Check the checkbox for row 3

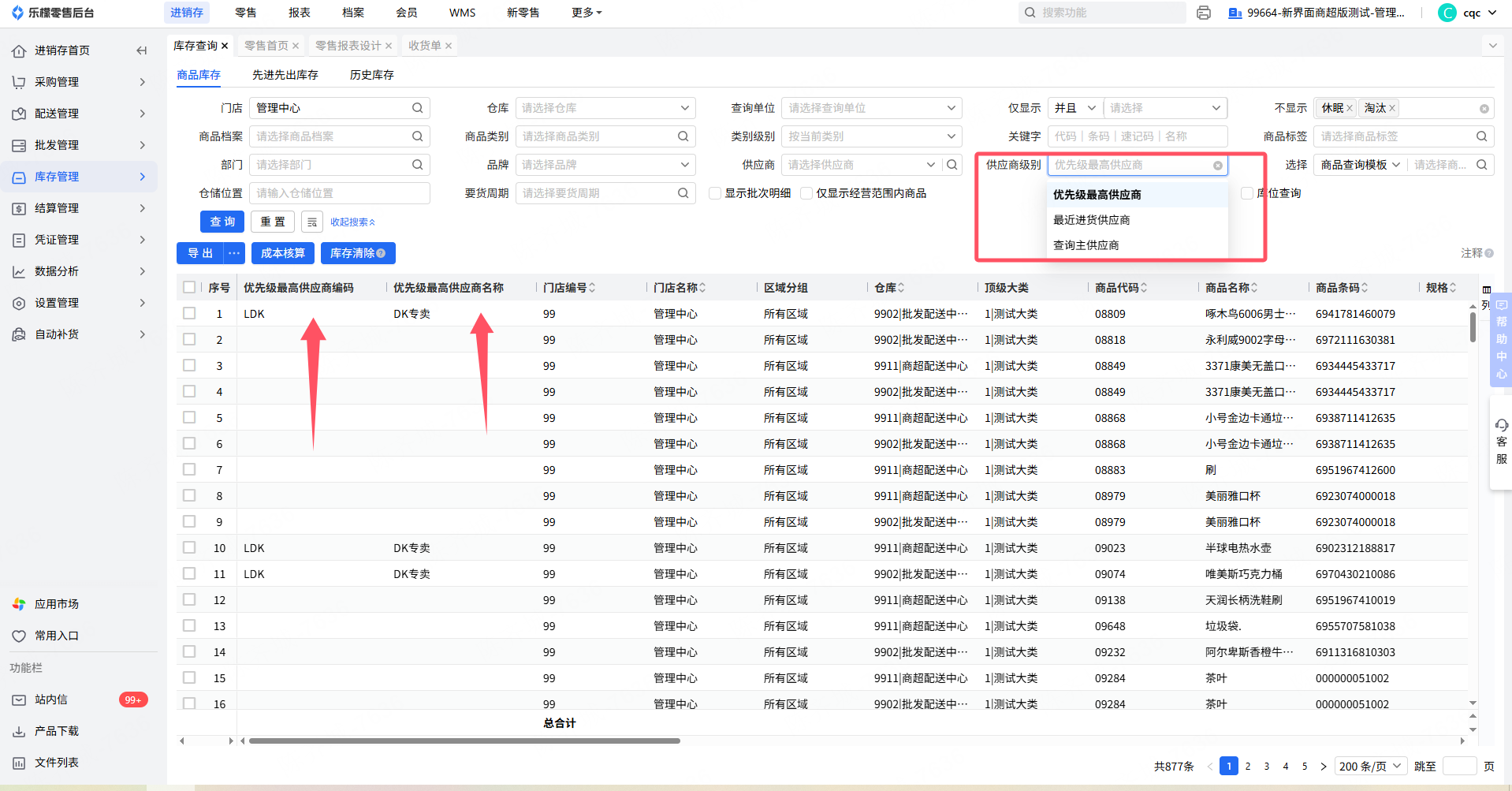click(x=189, y=365)
